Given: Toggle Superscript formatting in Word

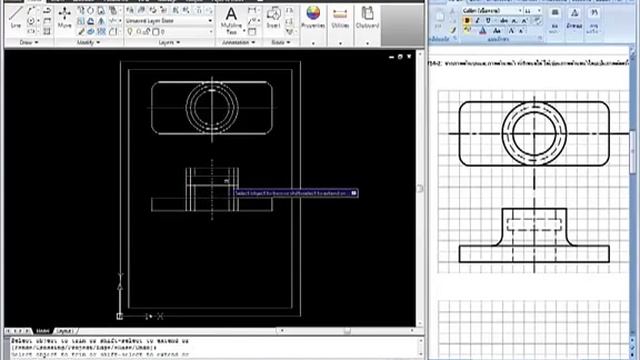Looking at the screenshot, I should (525, 20).
